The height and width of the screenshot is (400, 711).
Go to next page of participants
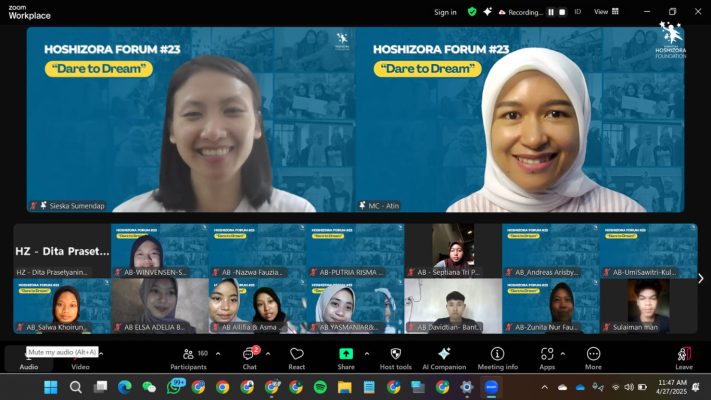[x=701, y=278]
